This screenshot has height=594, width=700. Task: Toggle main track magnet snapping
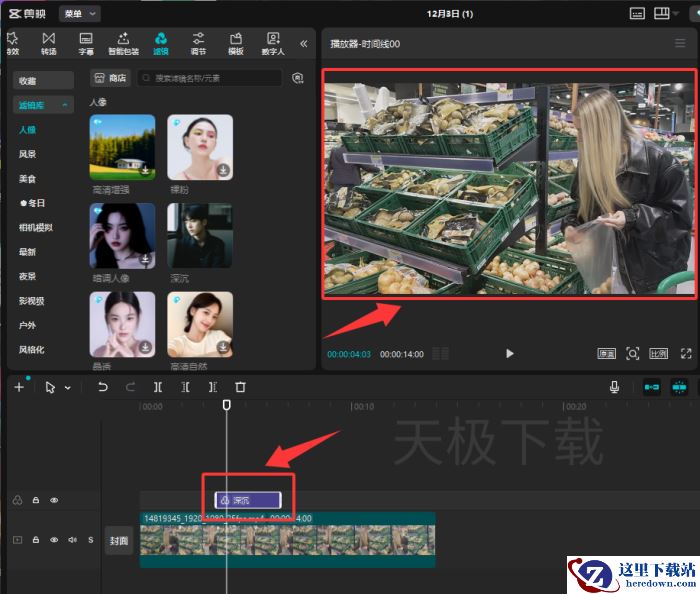click(x=652, y=387)
